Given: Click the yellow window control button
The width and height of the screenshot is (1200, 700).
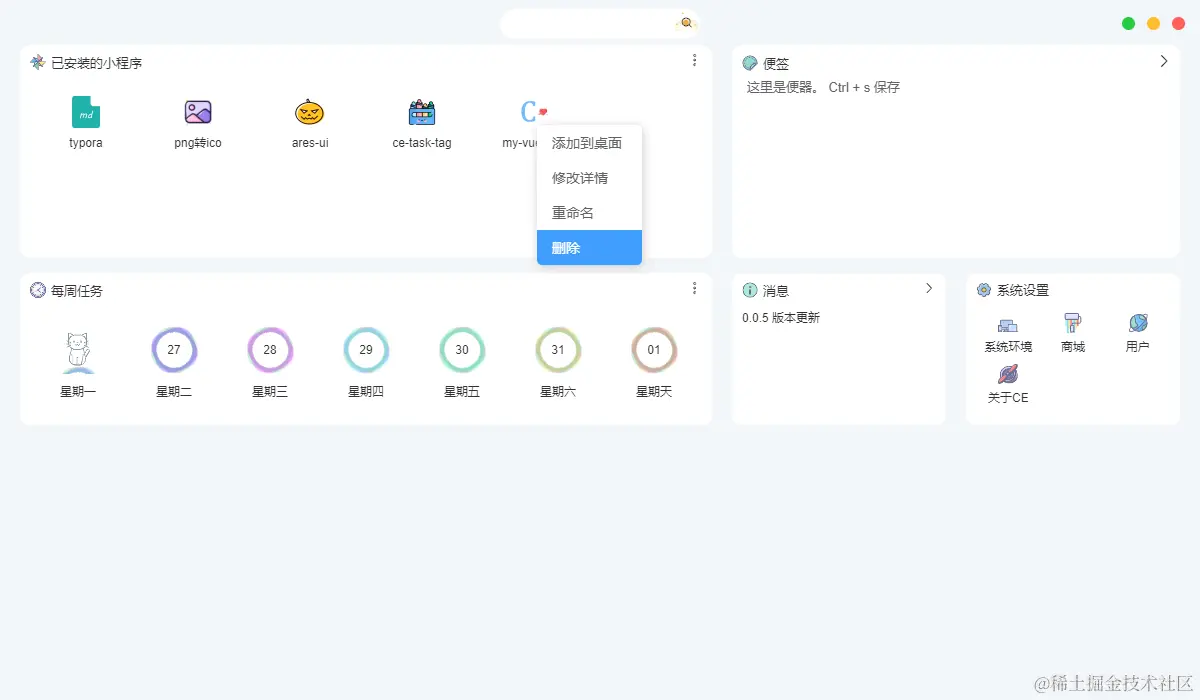Looking at the screenshot, I should (x=1154, y=23).
